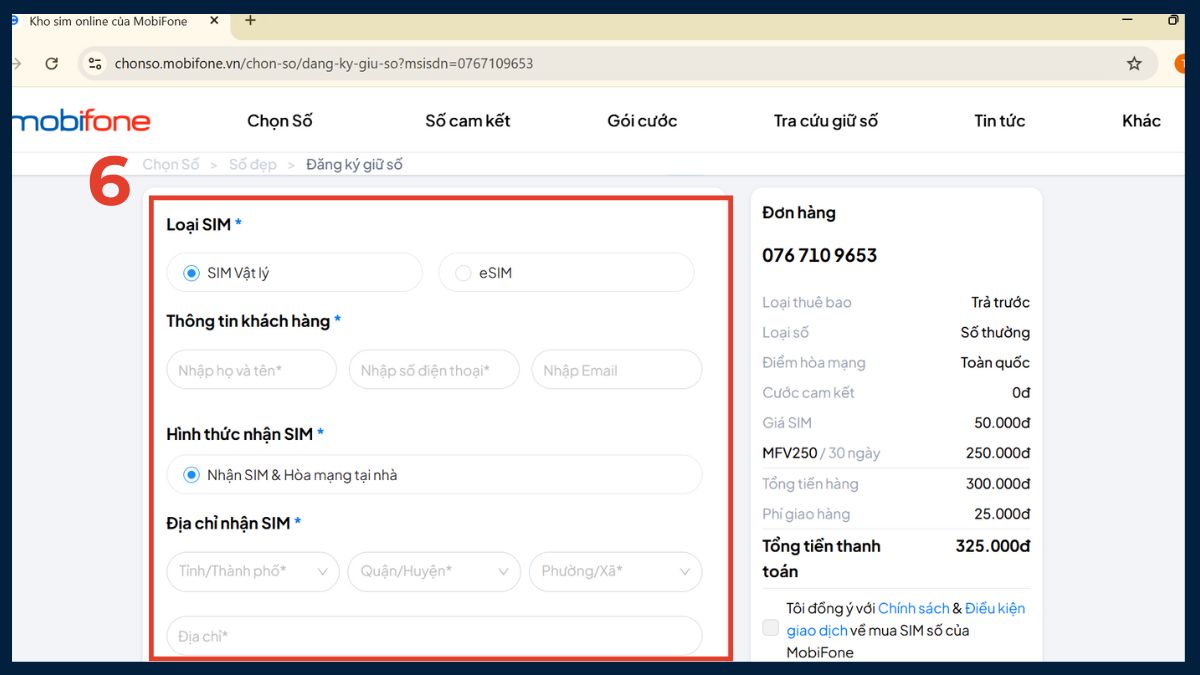
Task: Click the Đơn hàng heading
Action: [x=799, y=213]
